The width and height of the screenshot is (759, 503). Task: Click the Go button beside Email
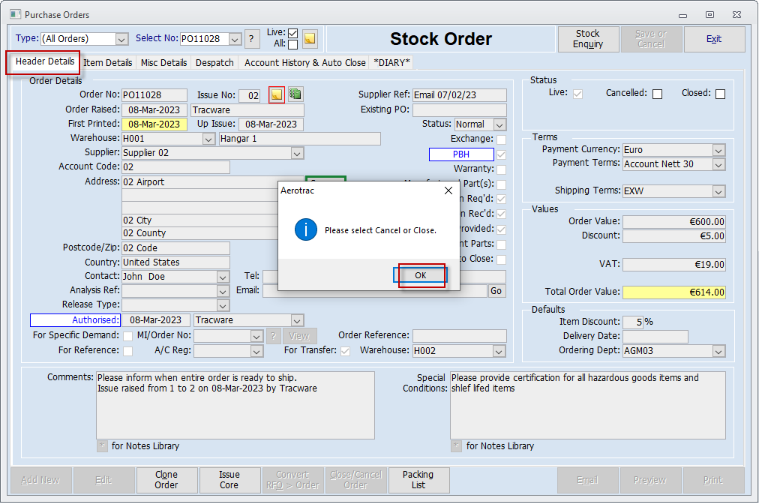pyautogui.click(x=496, y=290)
